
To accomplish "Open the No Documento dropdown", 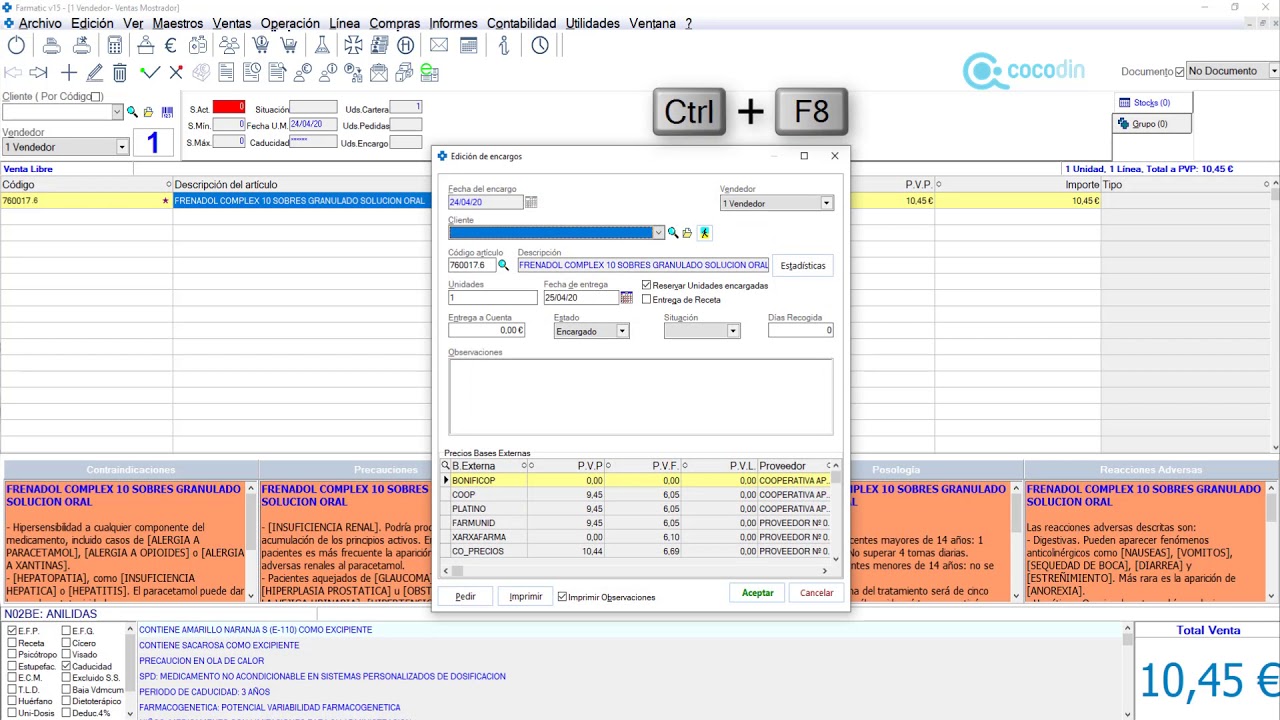I will [1274, 71].
